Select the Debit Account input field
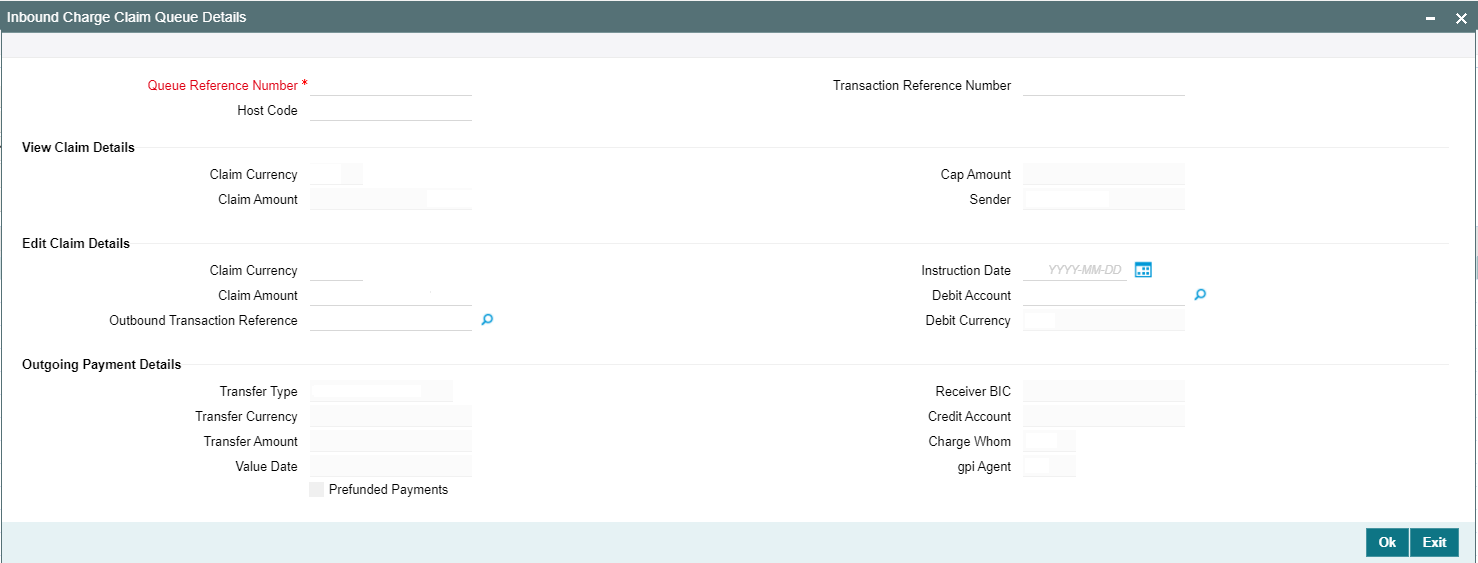The width and height of the screenshot is (1478, 563). click(1104, 295)
